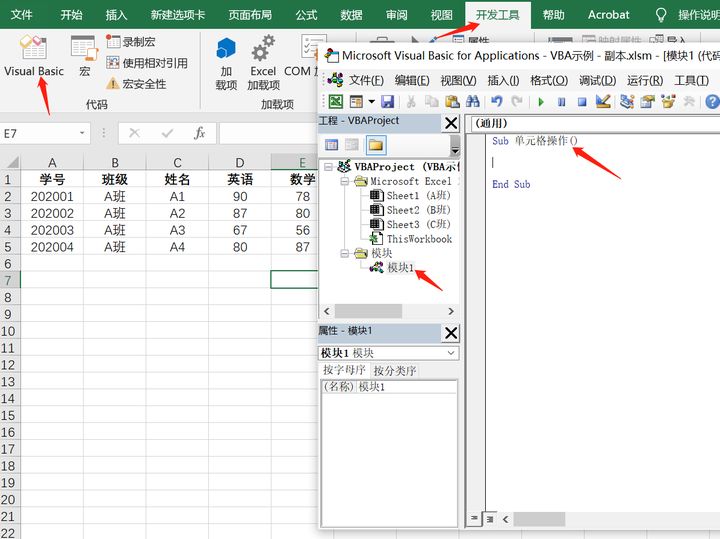720x539 pixels.
Task: Click the Name Box showing E7
Action: [x=39, y=134]
